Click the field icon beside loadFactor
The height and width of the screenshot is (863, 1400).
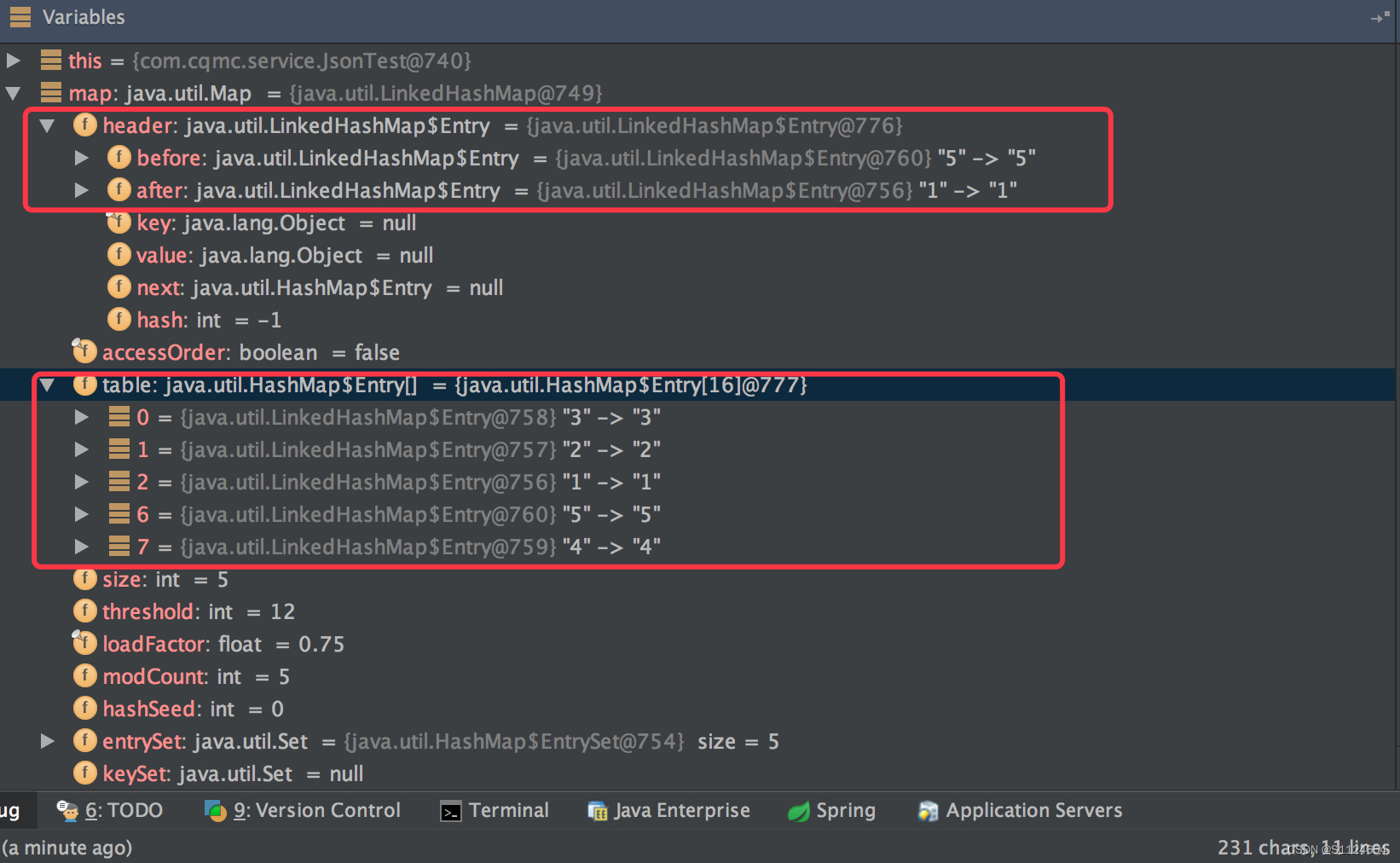84,643
